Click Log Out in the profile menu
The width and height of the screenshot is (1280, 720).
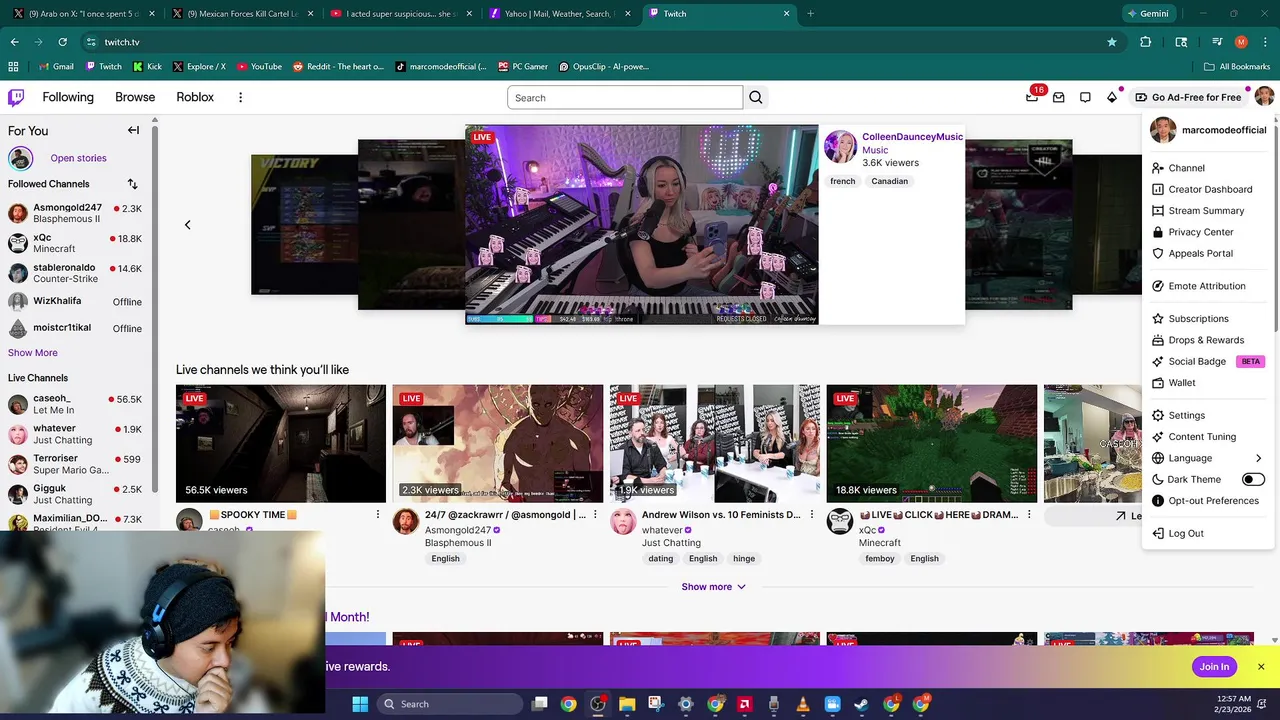click(x=1209, y=534)
